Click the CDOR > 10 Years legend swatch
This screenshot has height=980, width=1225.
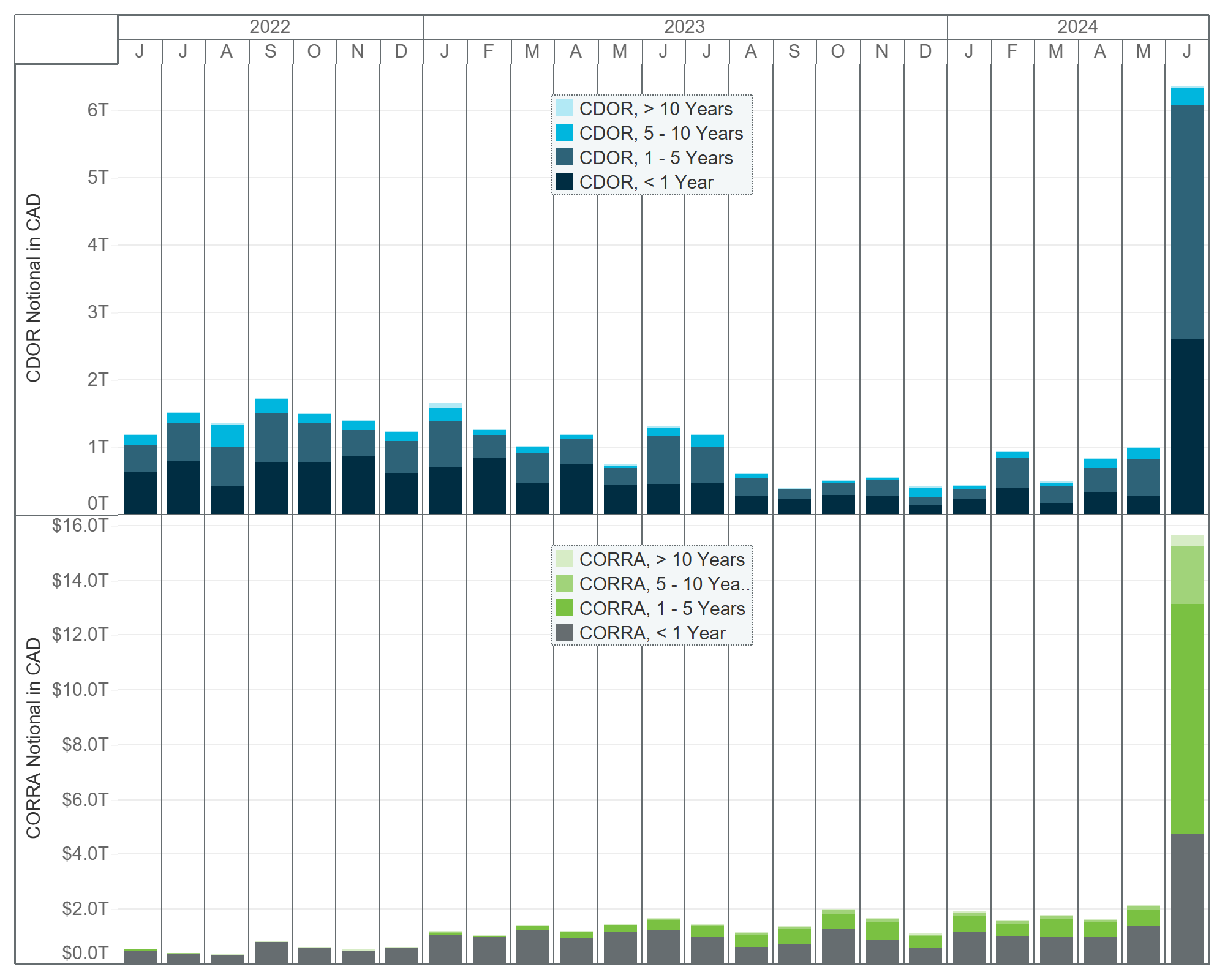pos(565,108)
